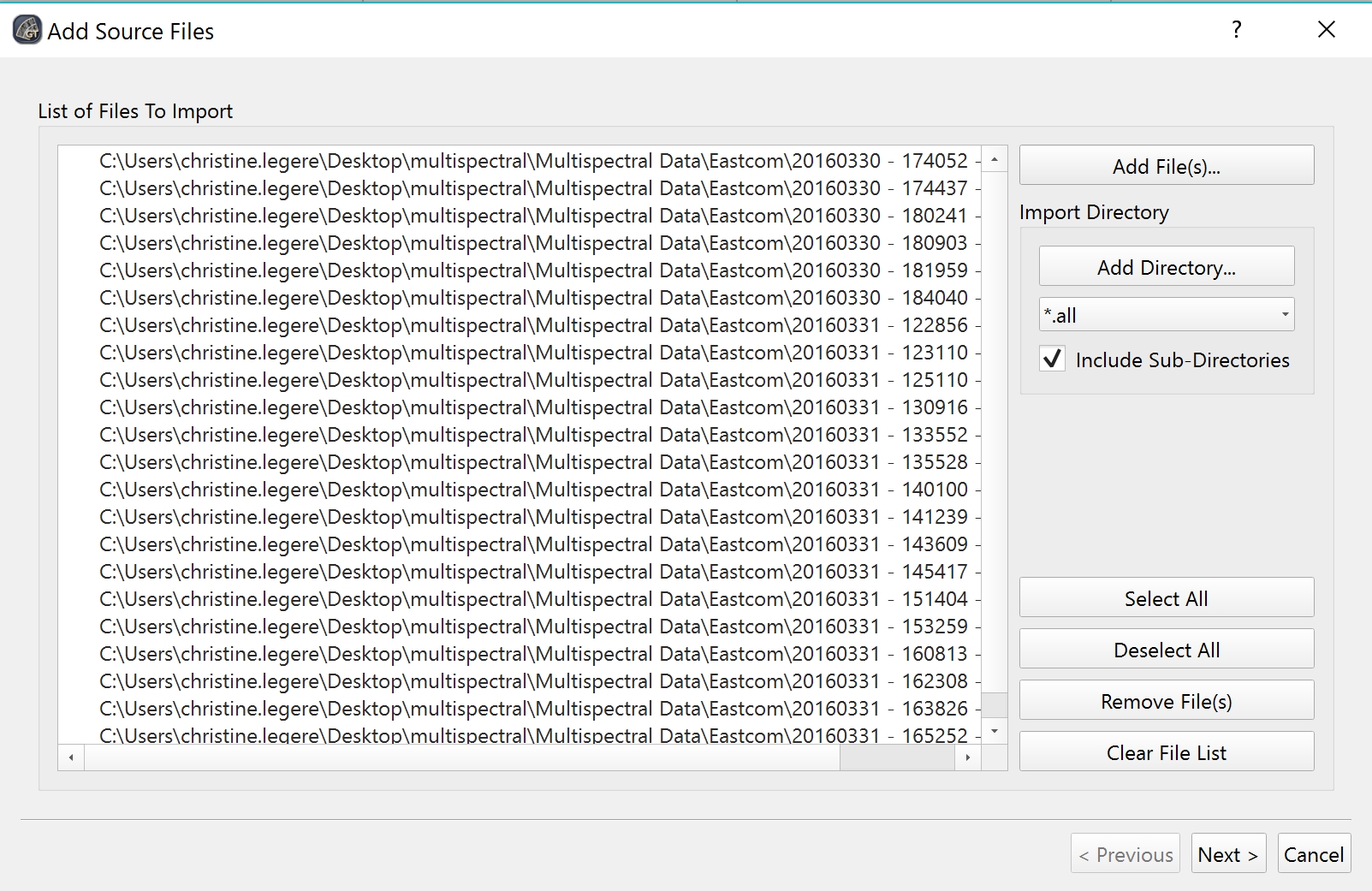Cancel the import dialog
This screenshot has height=891, width=1372.
point(1314,853)
